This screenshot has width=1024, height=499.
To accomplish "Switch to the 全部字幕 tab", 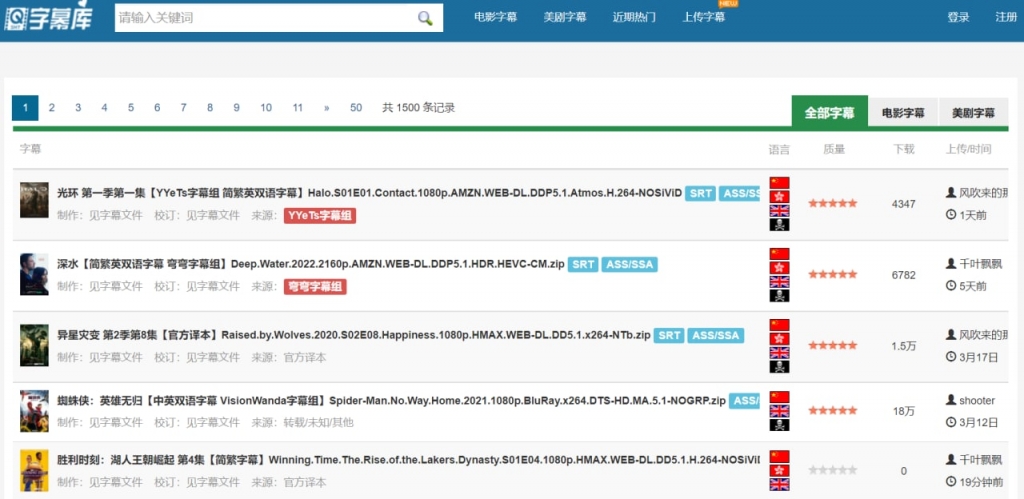I will pyautogui.click(x=829, y=112).
